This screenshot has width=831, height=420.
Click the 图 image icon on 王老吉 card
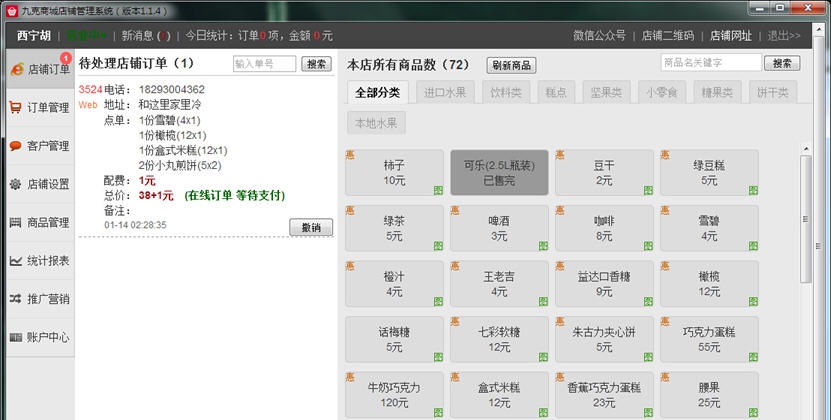coord(543,302)
